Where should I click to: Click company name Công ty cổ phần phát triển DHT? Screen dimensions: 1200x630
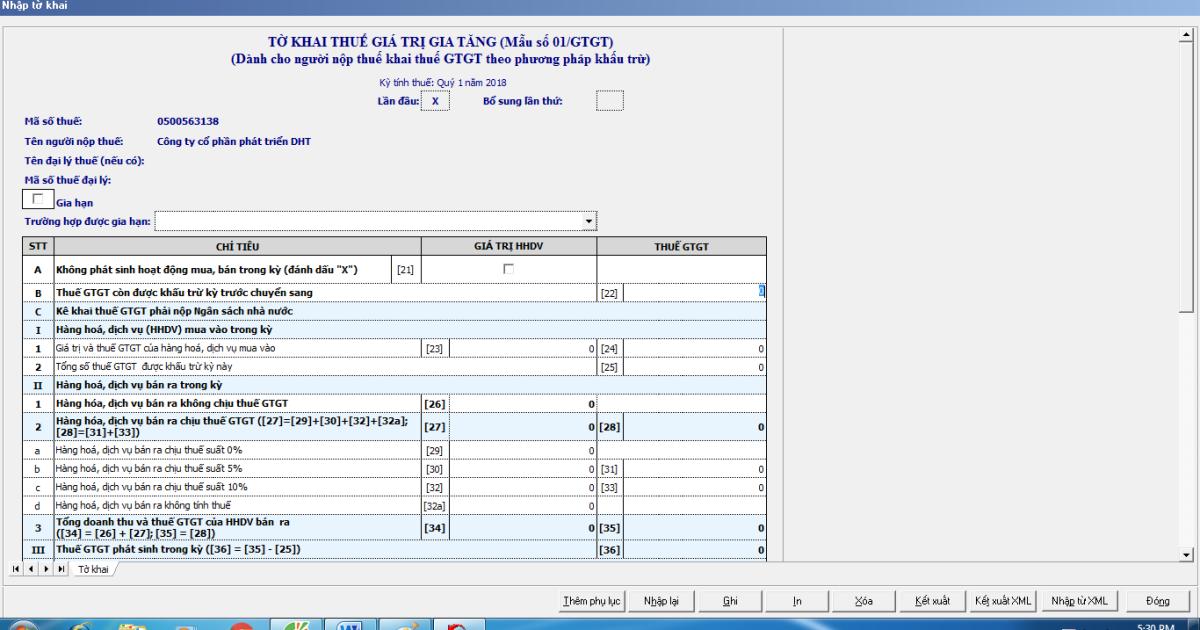tap(234, 141)
